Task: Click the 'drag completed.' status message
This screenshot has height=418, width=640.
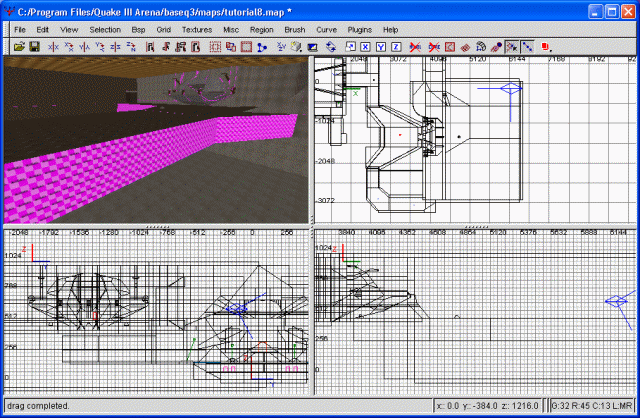Action: [38, 406]
